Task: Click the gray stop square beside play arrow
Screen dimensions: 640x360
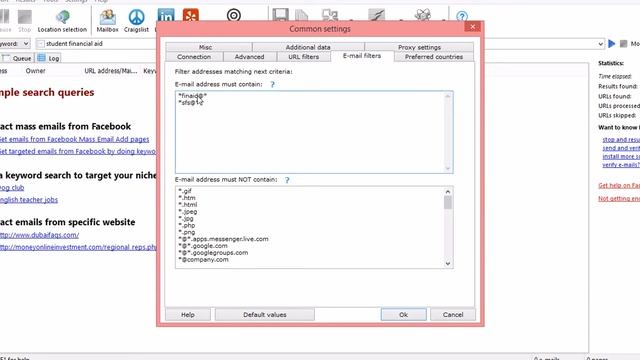Action: [623, 43]
